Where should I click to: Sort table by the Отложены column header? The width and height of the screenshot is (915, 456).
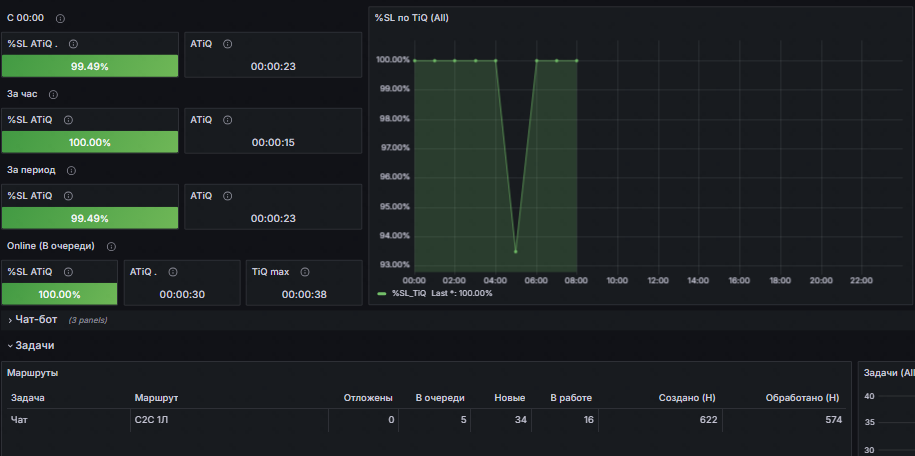click(368, 398)
